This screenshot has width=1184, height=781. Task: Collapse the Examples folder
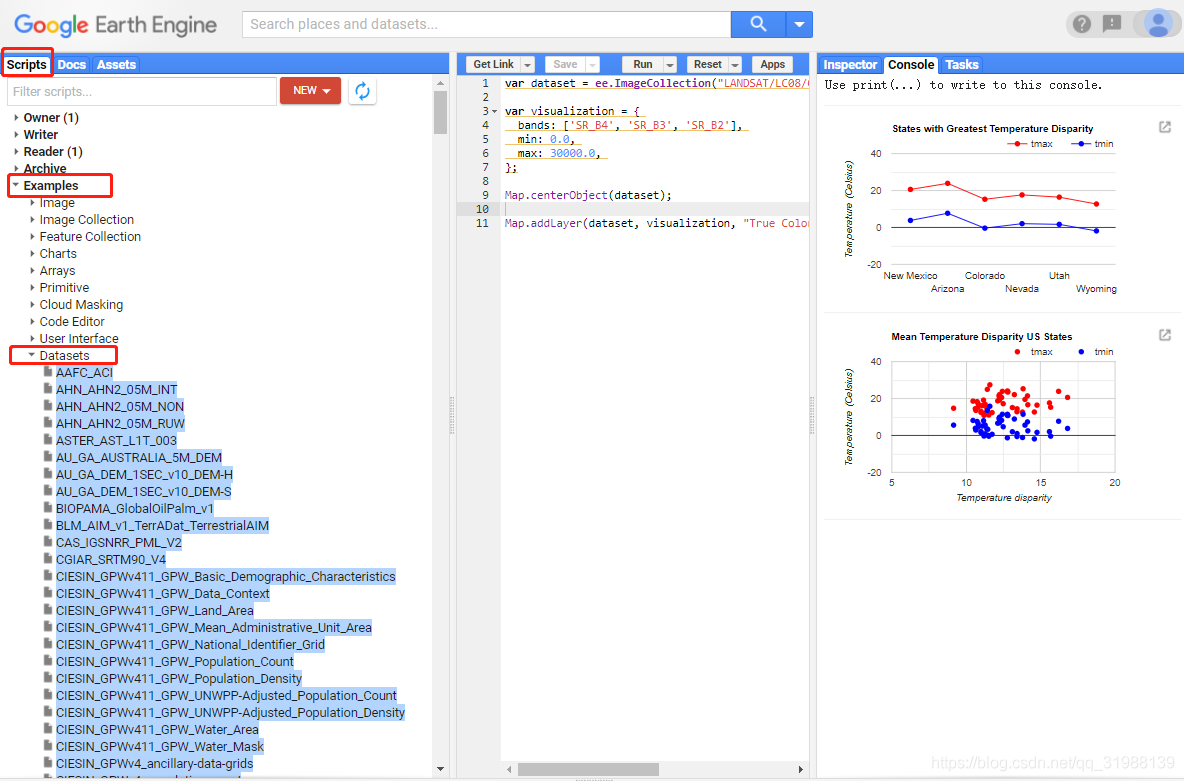tap(16, 185)
